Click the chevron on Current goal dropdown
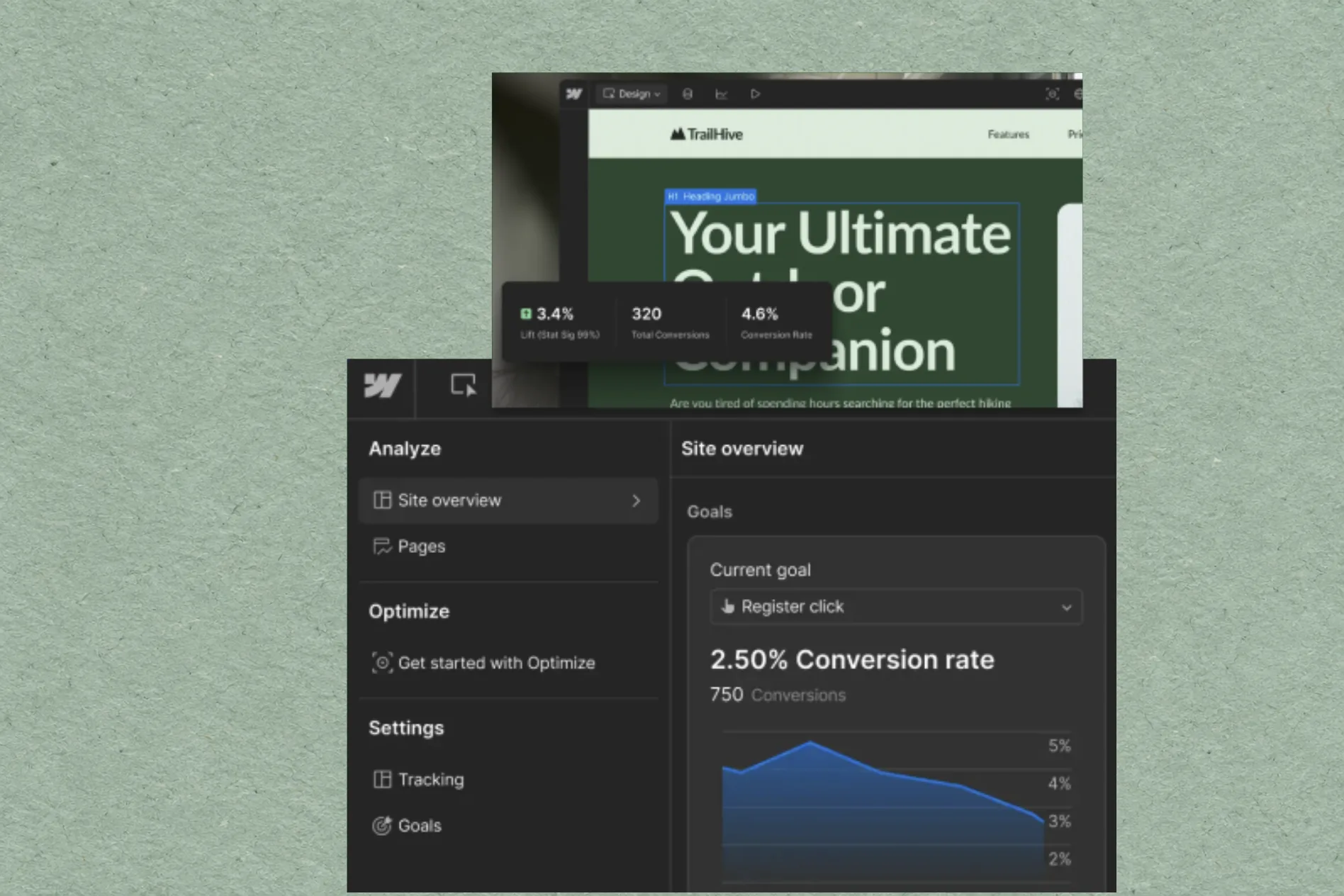Image resolution: width=1344 pixels, height=896 pixels. tap(1066, 607)
